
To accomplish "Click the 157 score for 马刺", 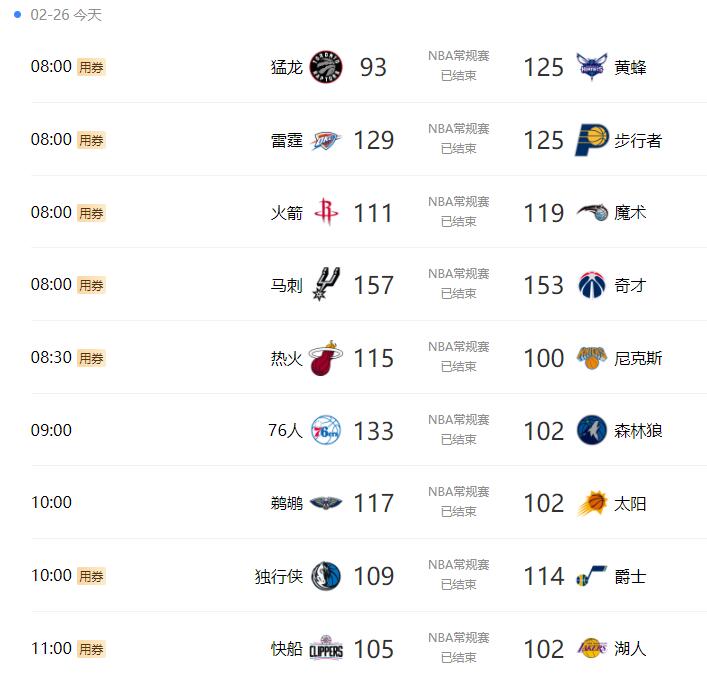I will pos(374,285).
